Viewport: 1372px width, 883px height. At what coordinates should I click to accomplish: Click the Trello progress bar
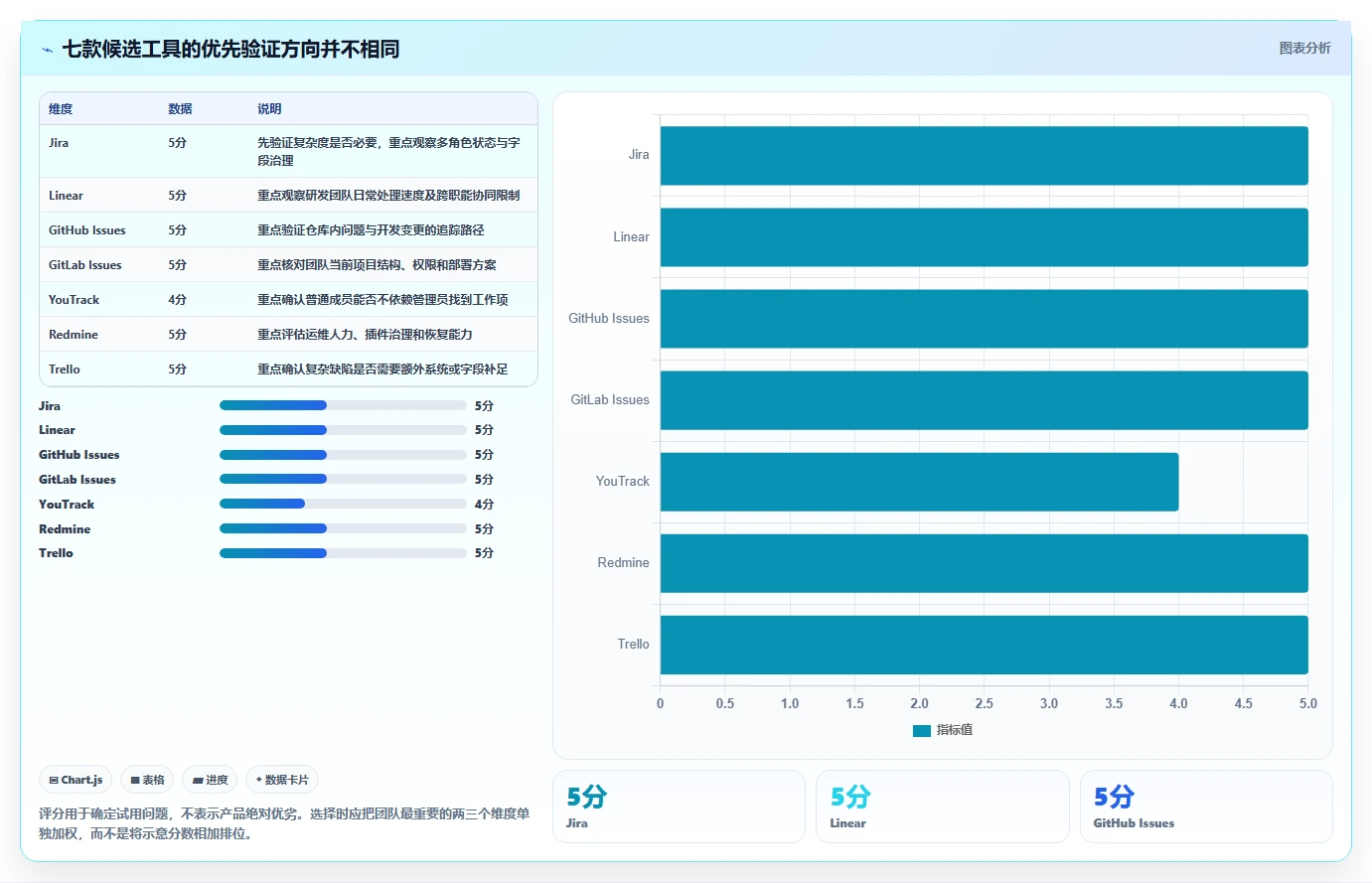pos(343,553)
